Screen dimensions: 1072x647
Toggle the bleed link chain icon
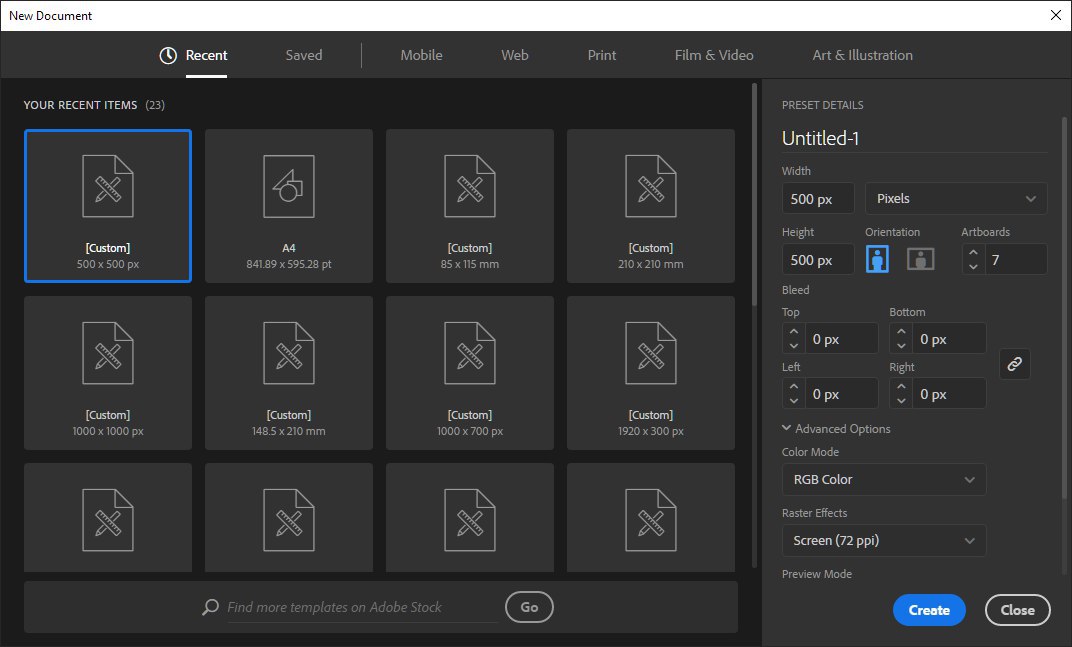tap(1015, 364)
